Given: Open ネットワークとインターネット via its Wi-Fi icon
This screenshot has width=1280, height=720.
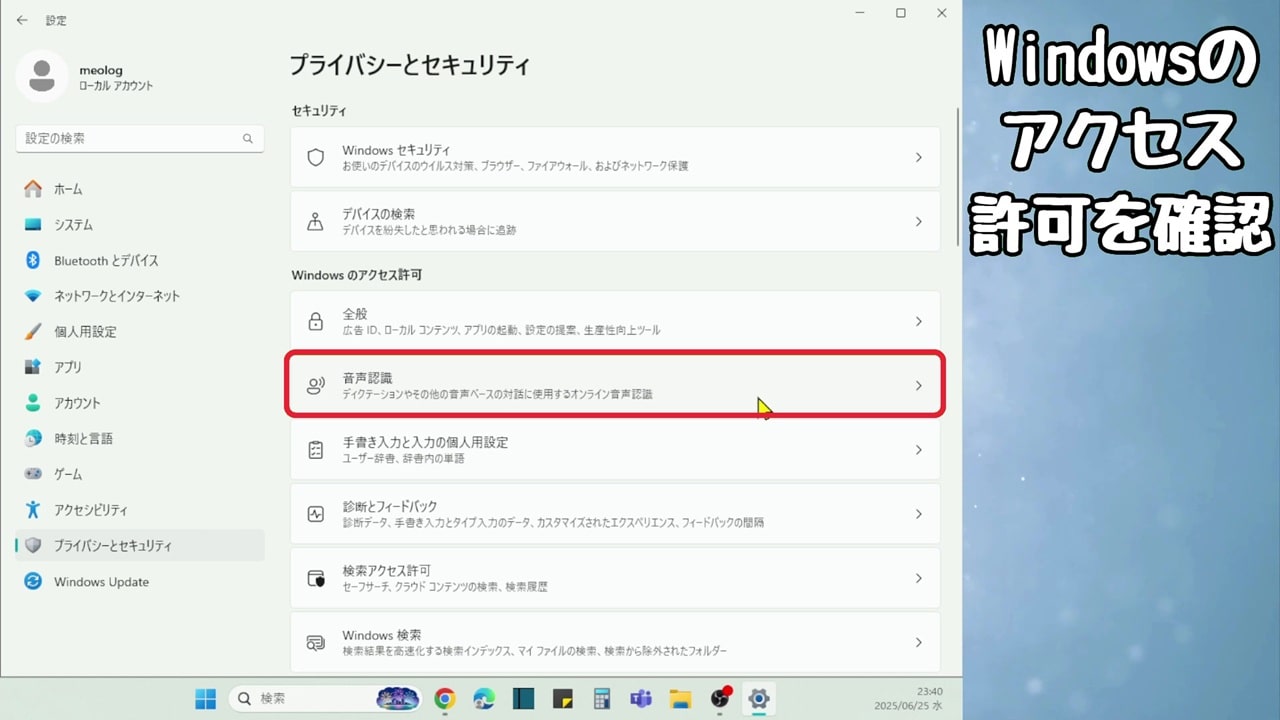Looking at the screenshot, I should tap(33, 296).
